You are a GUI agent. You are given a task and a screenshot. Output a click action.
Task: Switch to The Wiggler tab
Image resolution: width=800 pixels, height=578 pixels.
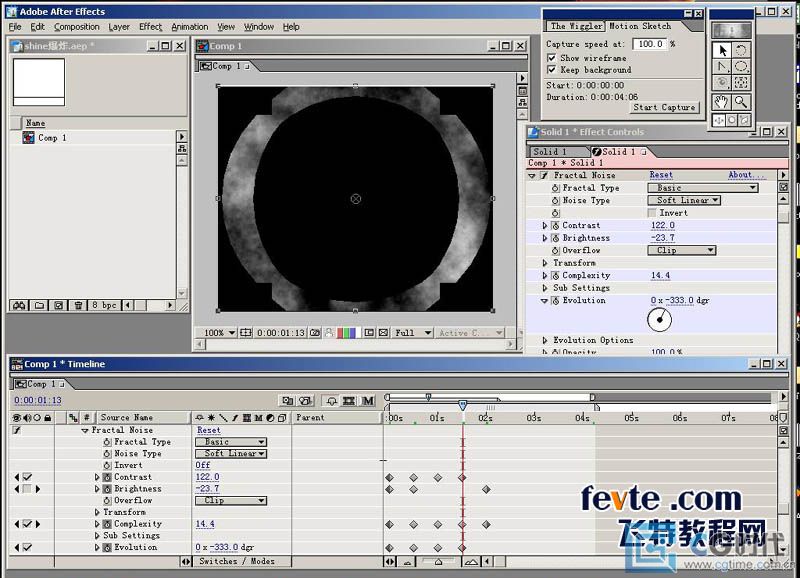tap(576, 26)
